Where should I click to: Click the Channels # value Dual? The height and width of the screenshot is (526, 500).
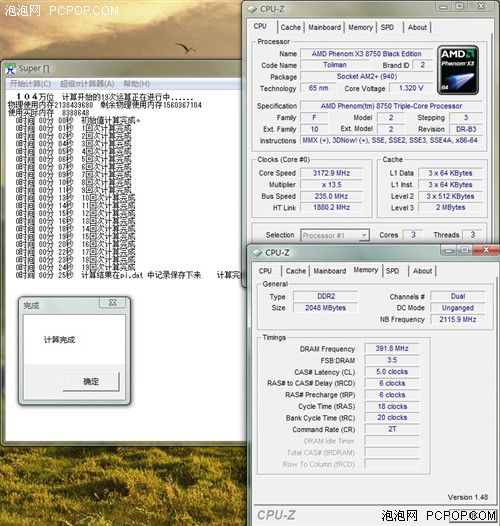(x=458, y=296)
